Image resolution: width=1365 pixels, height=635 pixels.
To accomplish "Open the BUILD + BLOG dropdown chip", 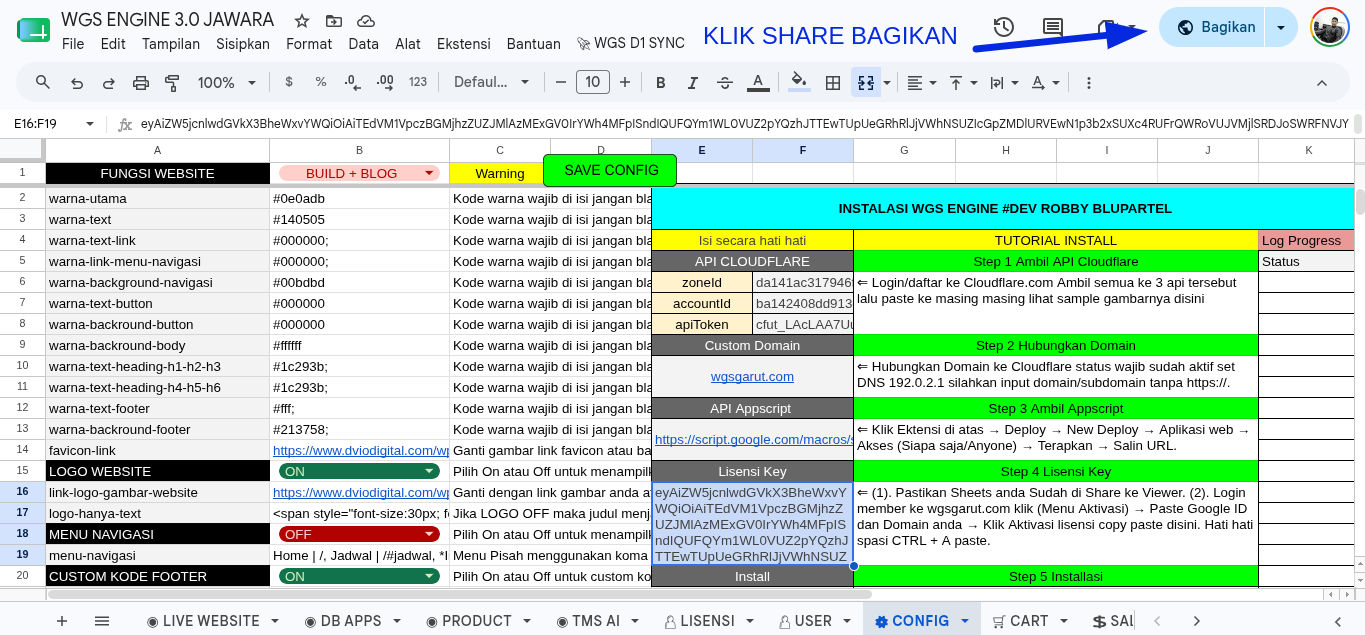I will (359, 173).
